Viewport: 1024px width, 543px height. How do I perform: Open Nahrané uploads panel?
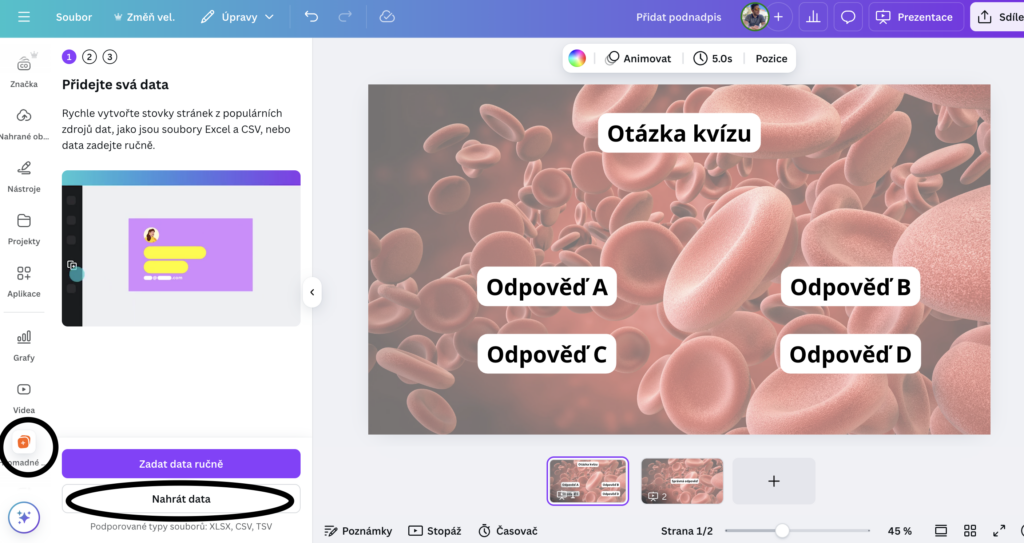(24, 123)
